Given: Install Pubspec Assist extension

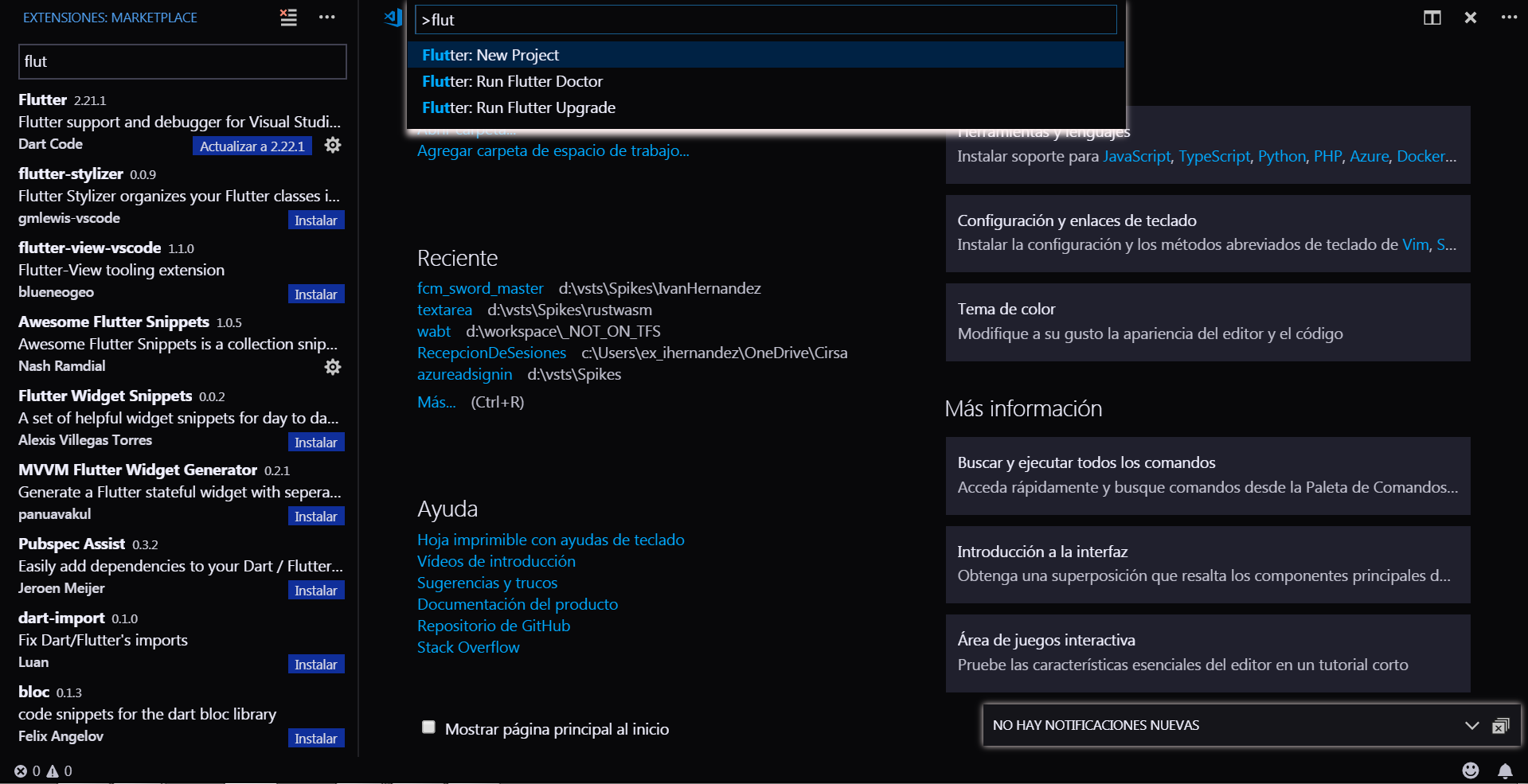Looking at the screenshot, I should [x=316, y=590].
